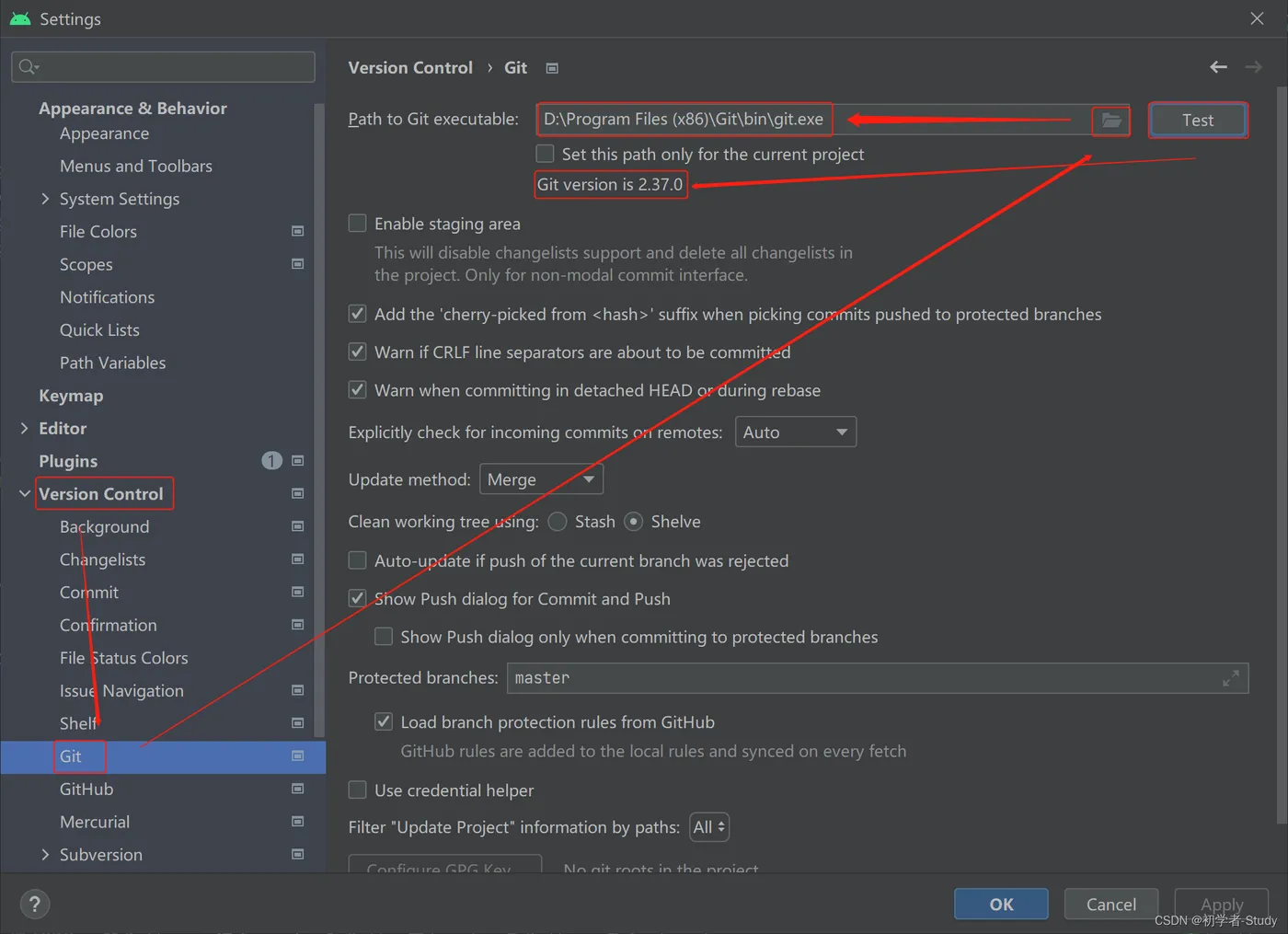Toggle Enable staging area checkbox

358,224
